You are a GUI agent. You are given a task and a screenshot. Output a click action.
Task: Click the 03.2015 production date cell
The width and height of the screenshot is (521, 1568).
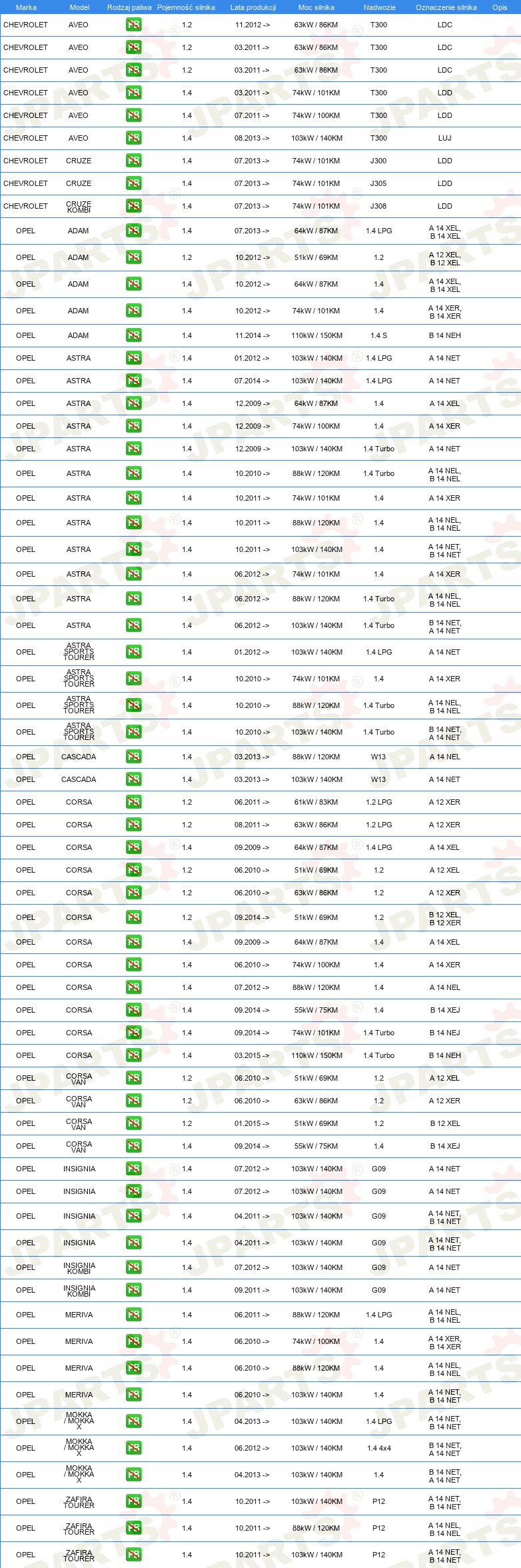point(252,1055)
